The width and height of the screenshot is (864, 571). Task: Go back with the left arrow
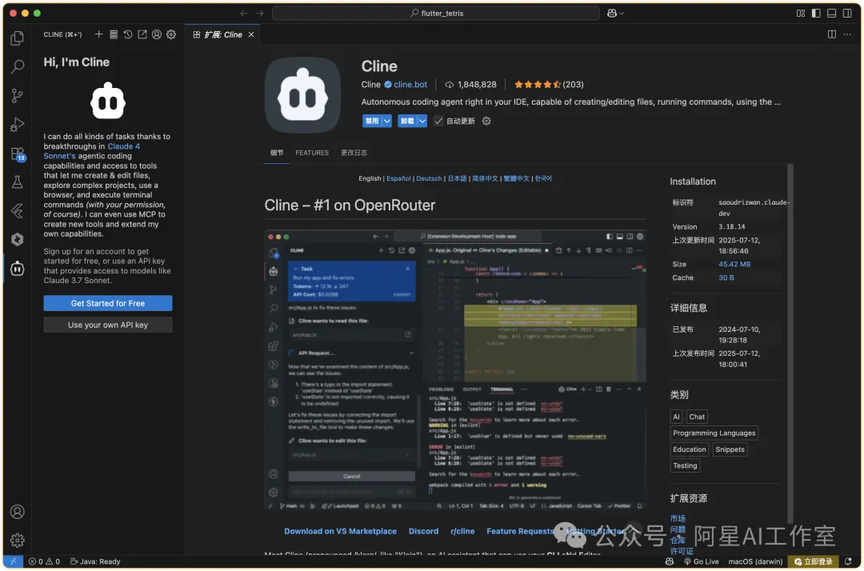point(244,13)
